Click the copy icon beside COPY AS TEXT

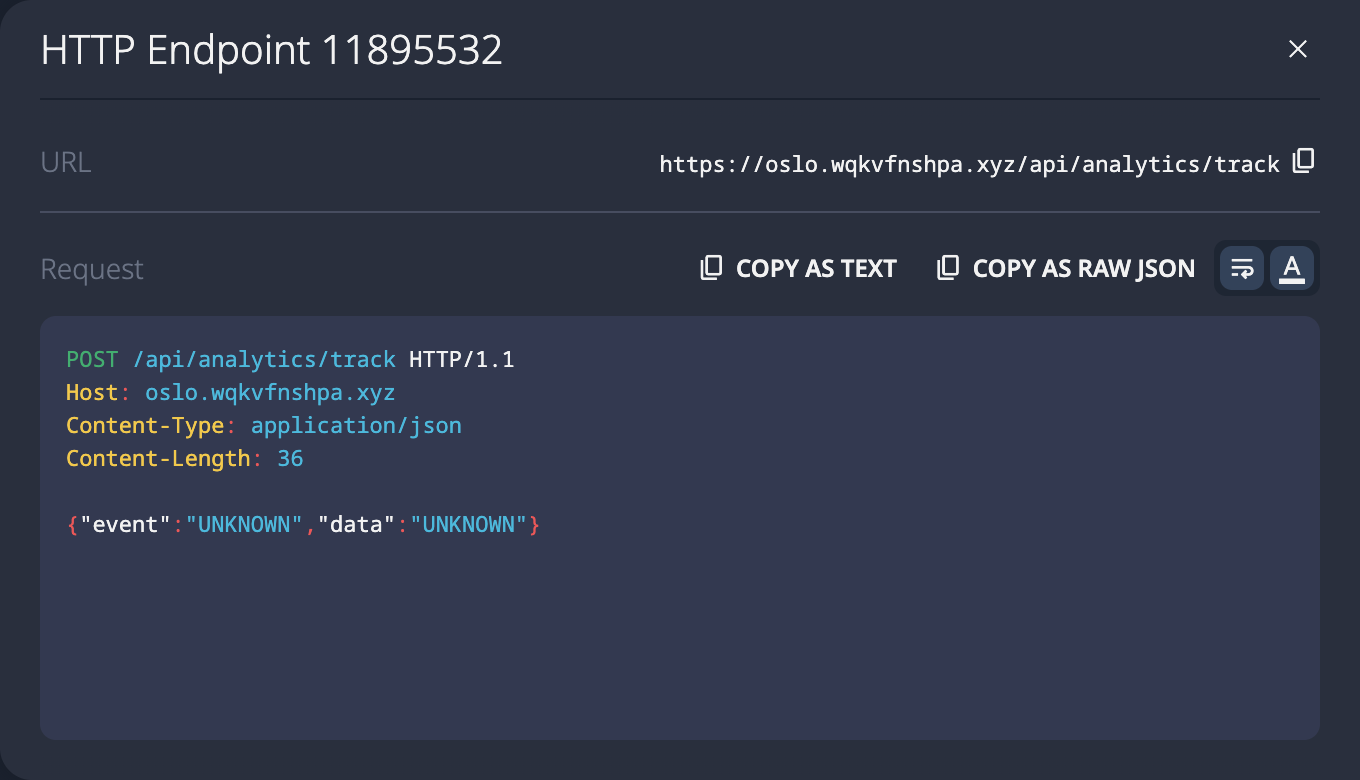pos(711,268)
